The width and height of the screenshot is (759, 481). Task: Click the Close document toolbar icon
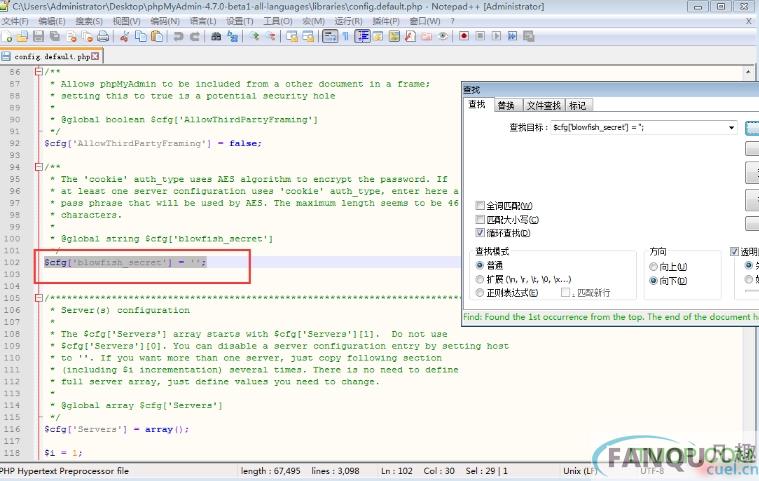pyautogui.click(x=72, y=36)
